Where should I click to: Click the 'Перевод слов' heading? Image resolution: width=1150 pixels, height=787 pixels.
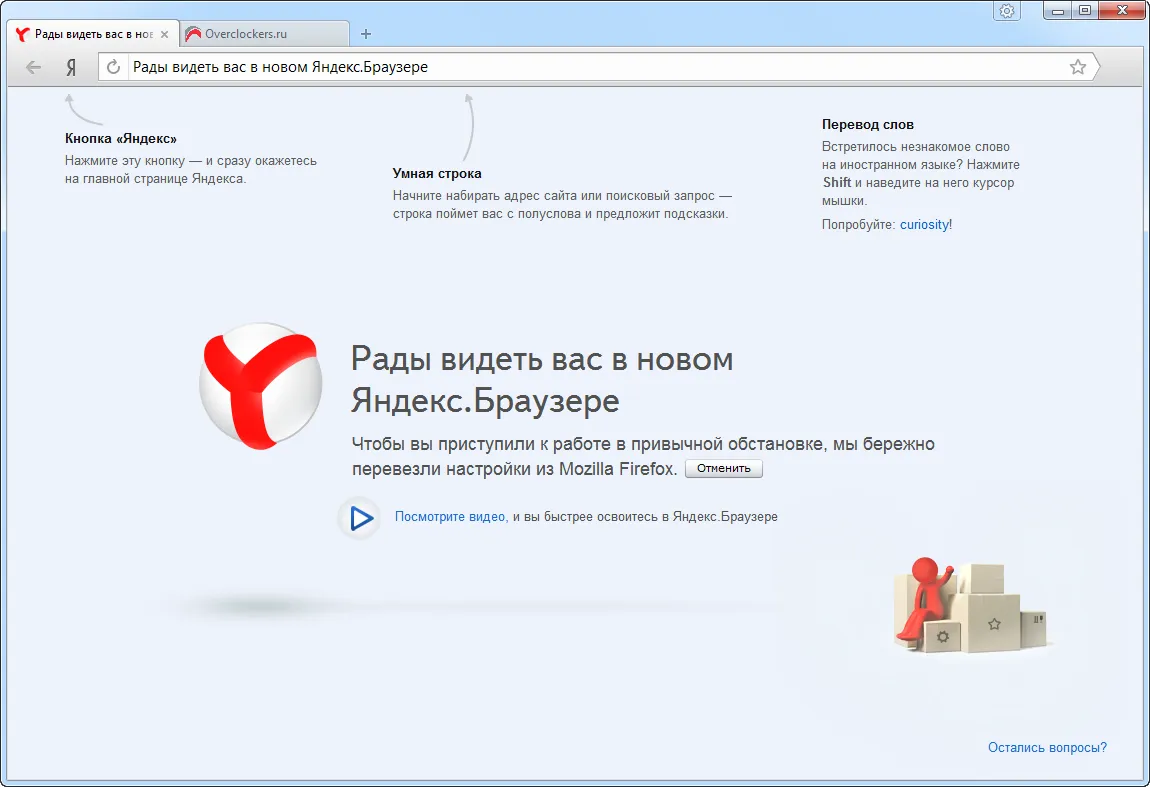868,125
